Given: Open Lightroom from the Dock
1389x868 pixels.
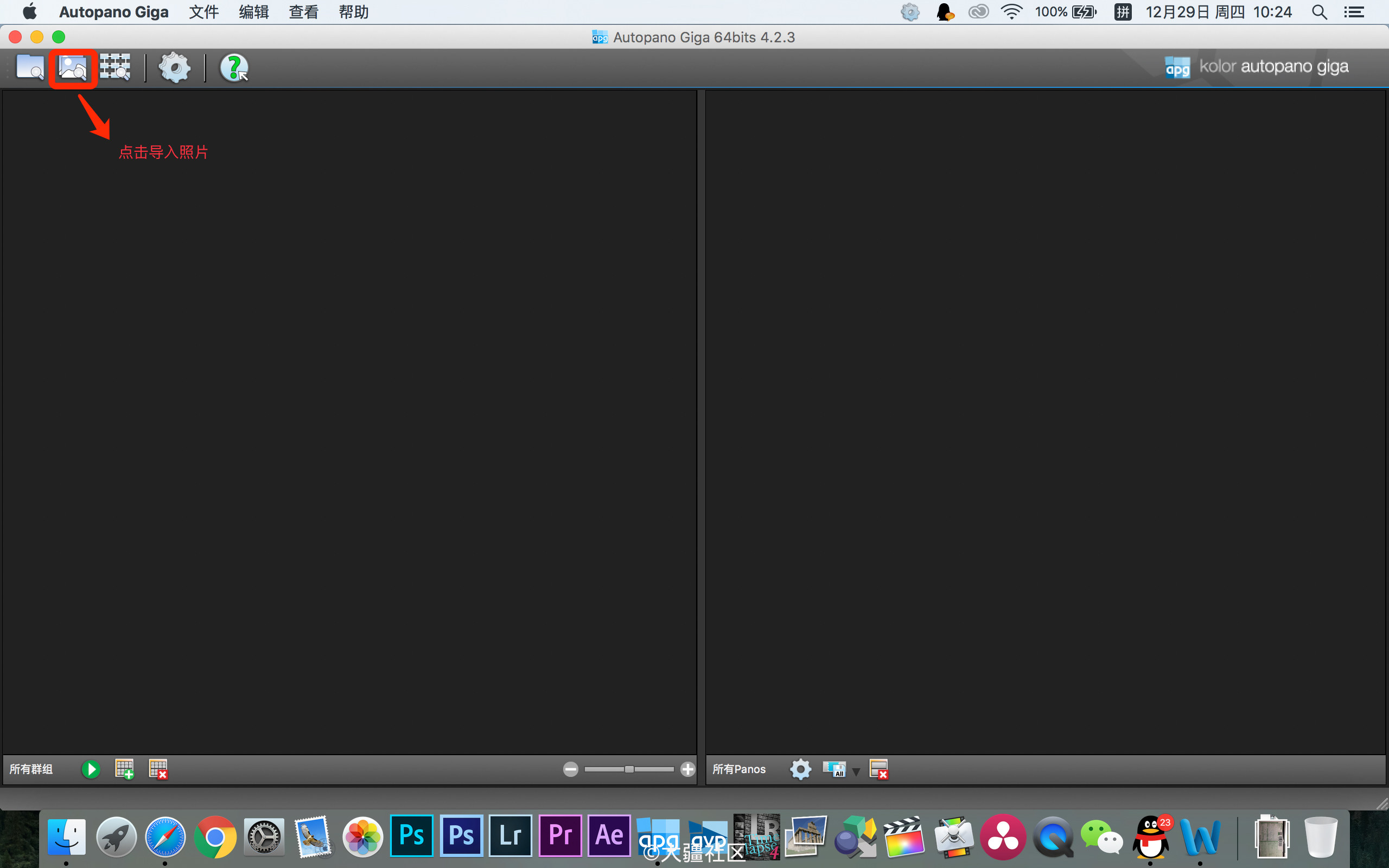Looking at the screenshot, I should pyautogui.click(x=510, y=835).
